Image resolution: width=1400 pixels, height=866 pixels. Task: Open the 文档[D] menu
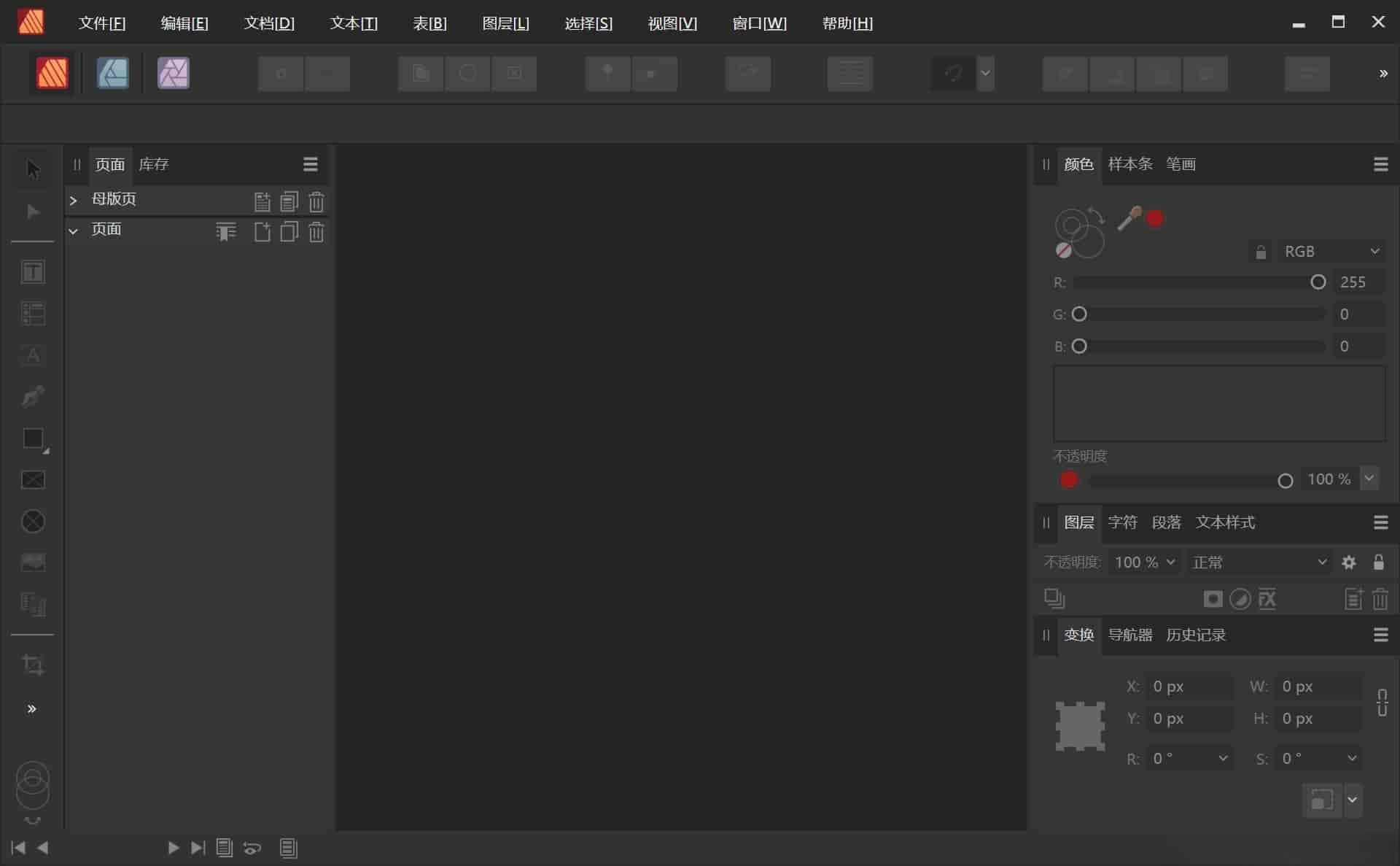269,23
